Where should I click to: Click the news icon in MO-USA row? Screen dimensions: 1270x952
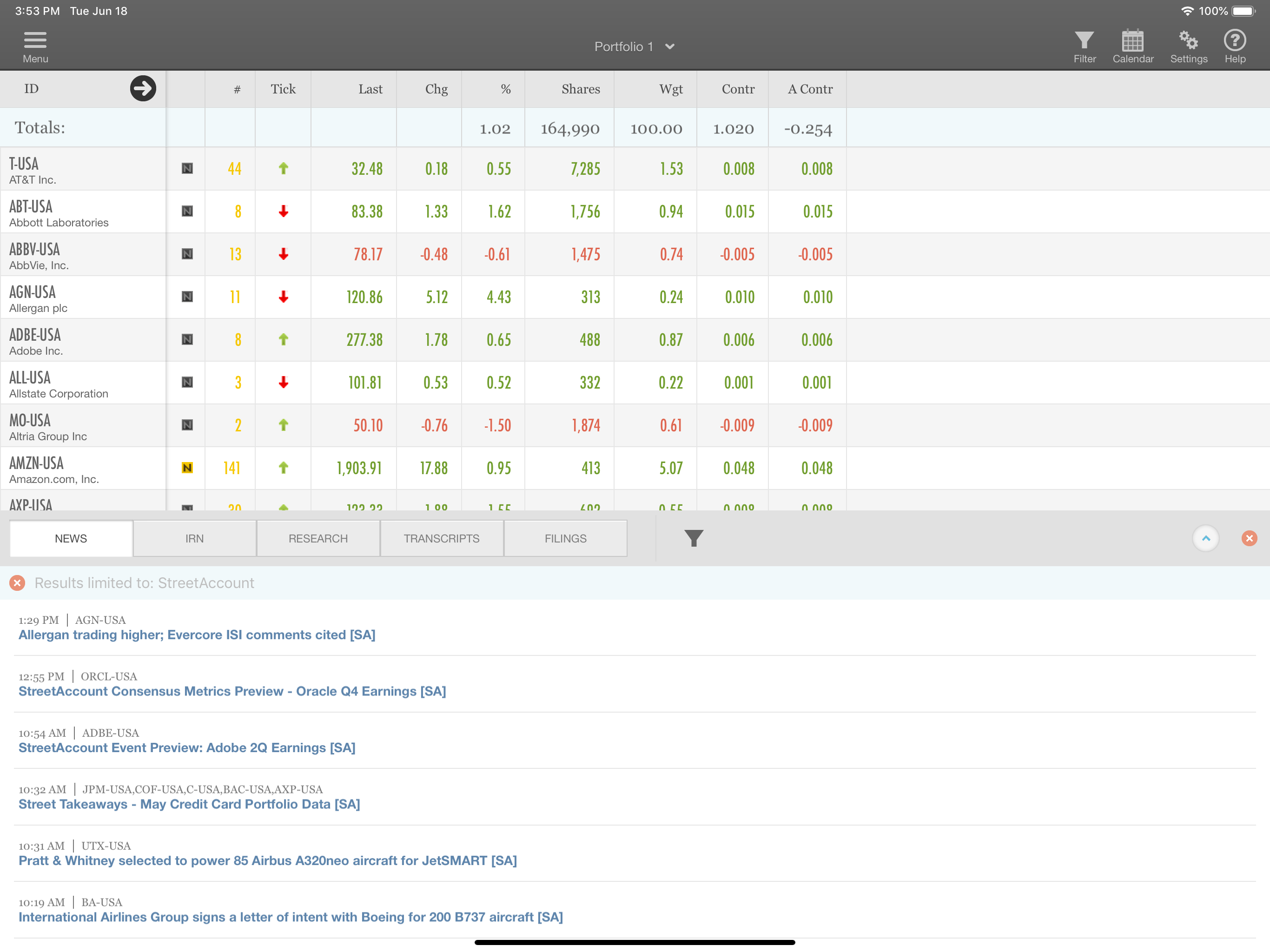[187, 425]
